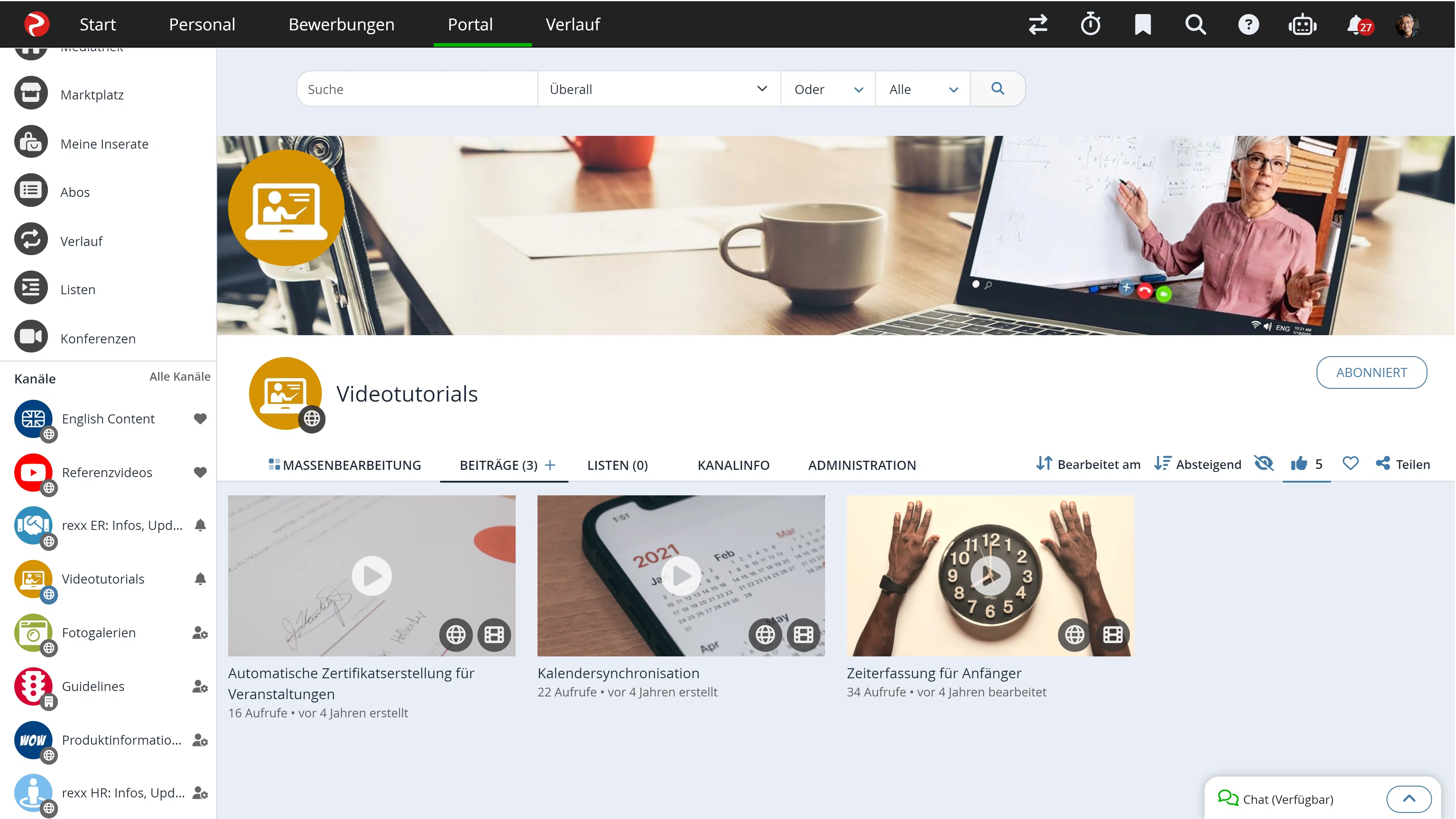This screenshot has width=1456, height=819.
Task: Toggle the heart favorite icon beside Teilen
Action: pos(1350,463)
